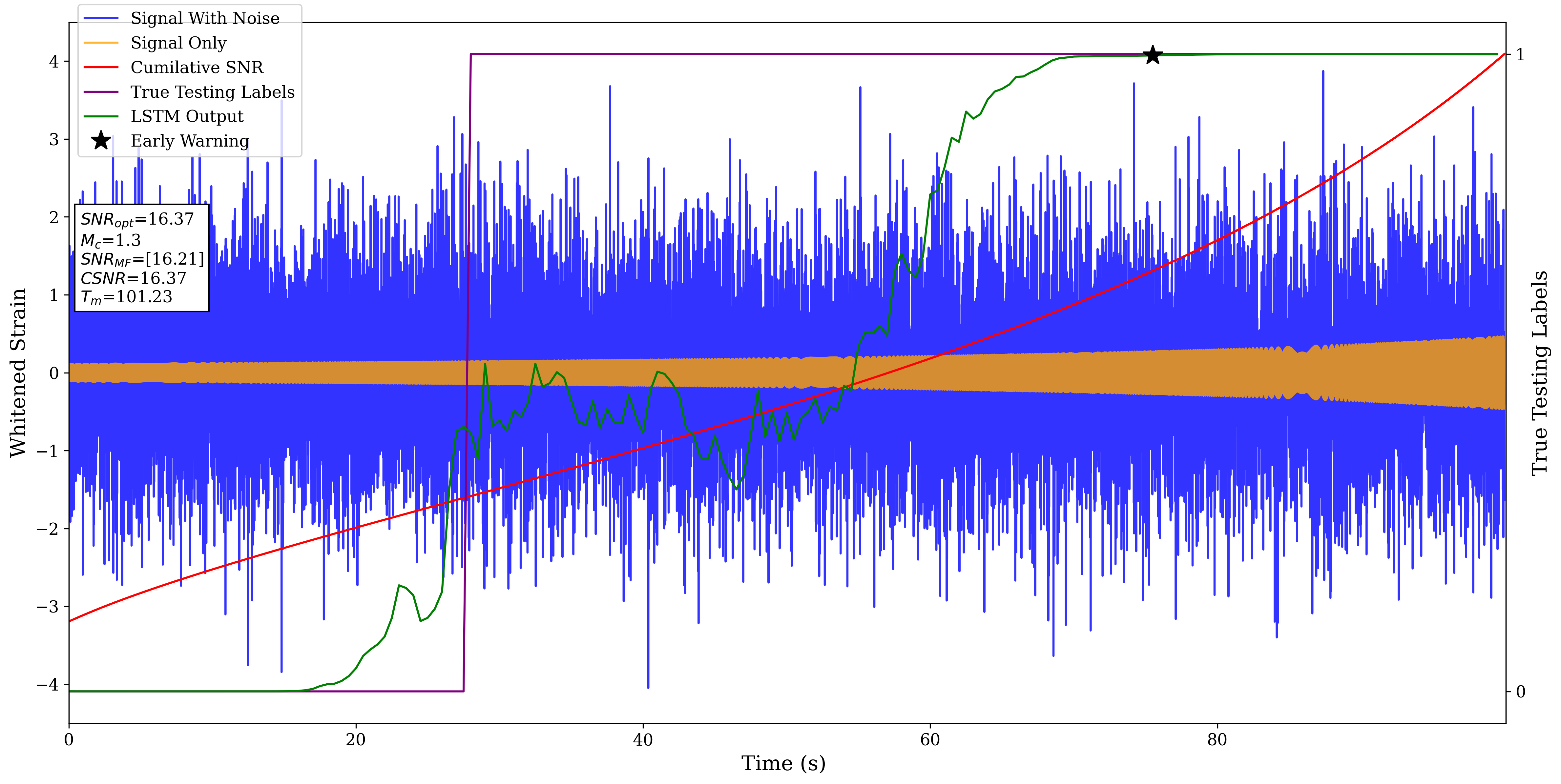Click the 'Signal Only' legend label

tap(178, 43)
